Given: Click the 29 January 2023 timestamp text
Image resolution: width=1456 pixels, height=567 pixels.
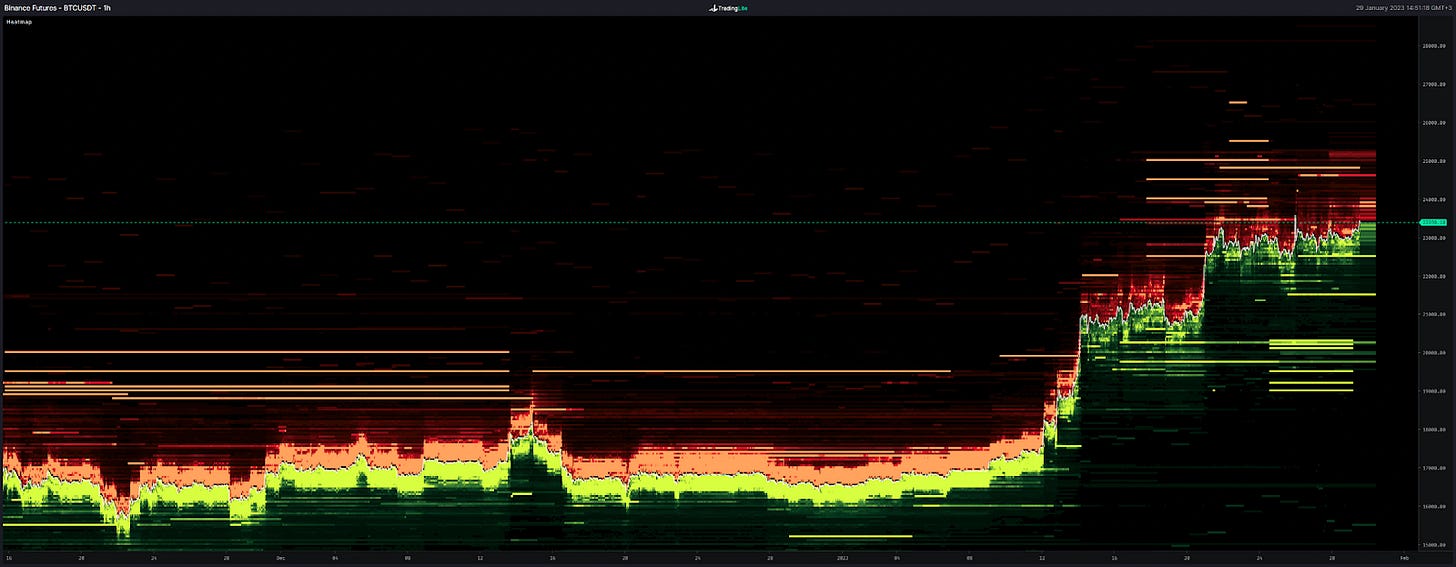Looking at the screenshot, I should (x=1403, y=8).
